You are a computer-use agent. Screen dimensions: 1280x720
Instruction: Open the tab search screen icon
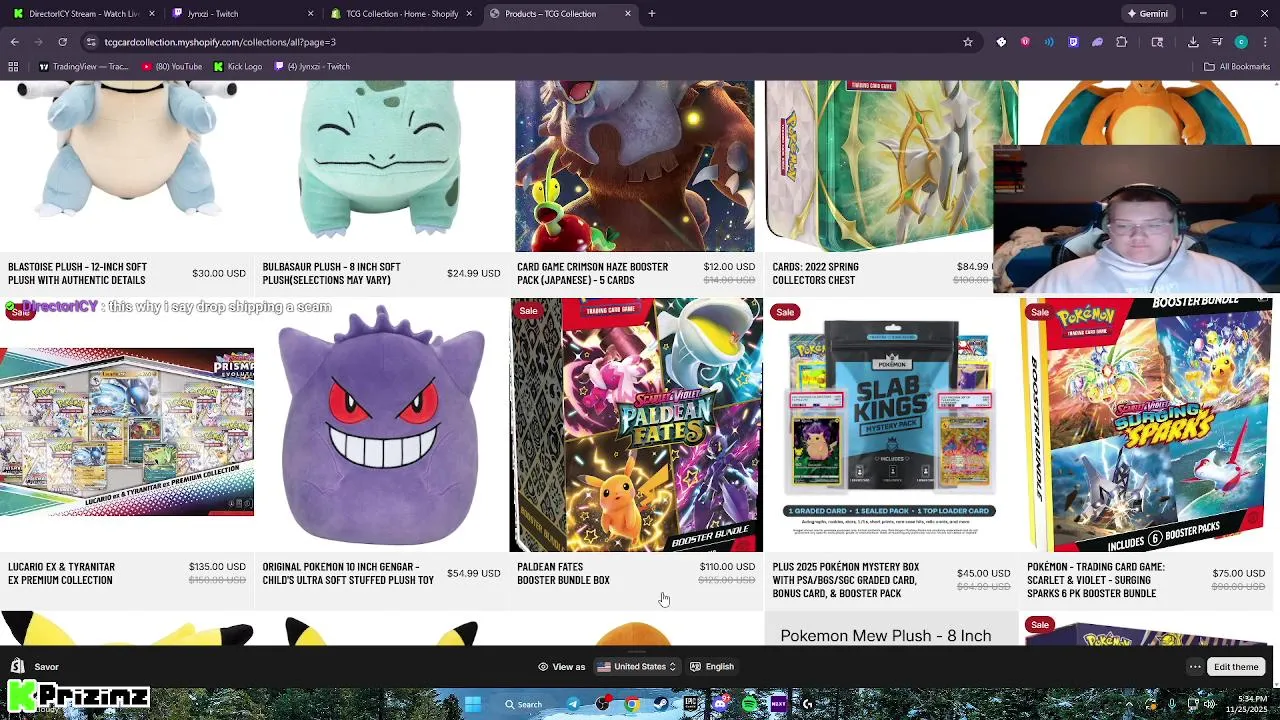tap(1157, 42)
